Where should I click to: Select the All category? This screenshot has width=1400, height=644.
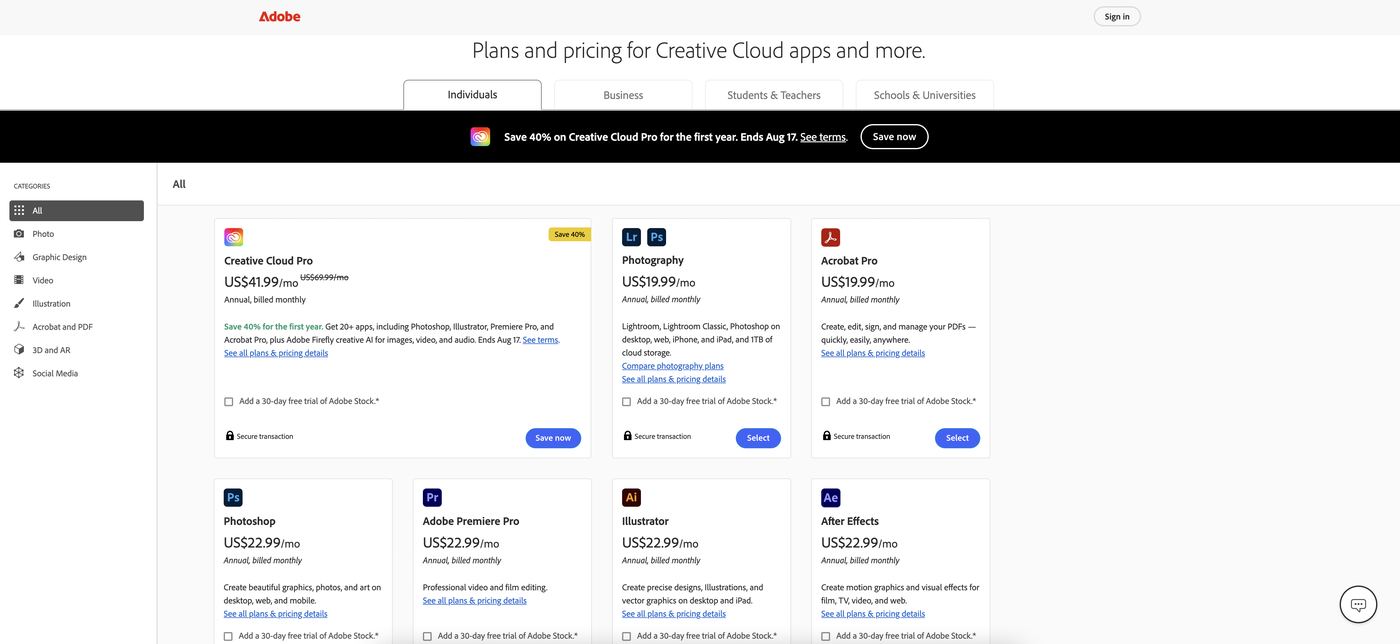[76, 211]
